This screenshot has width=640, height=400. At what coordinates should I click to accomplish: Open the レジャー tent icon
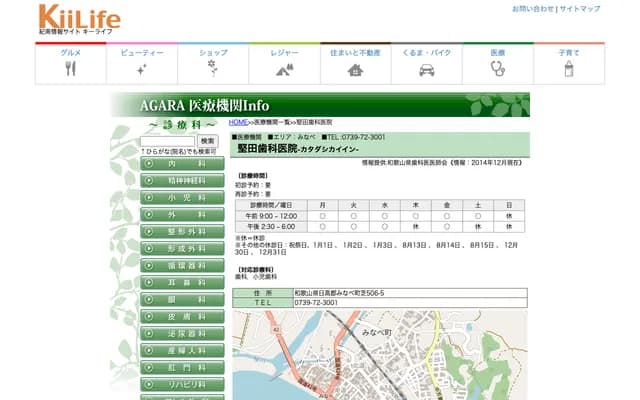[284, 69]
